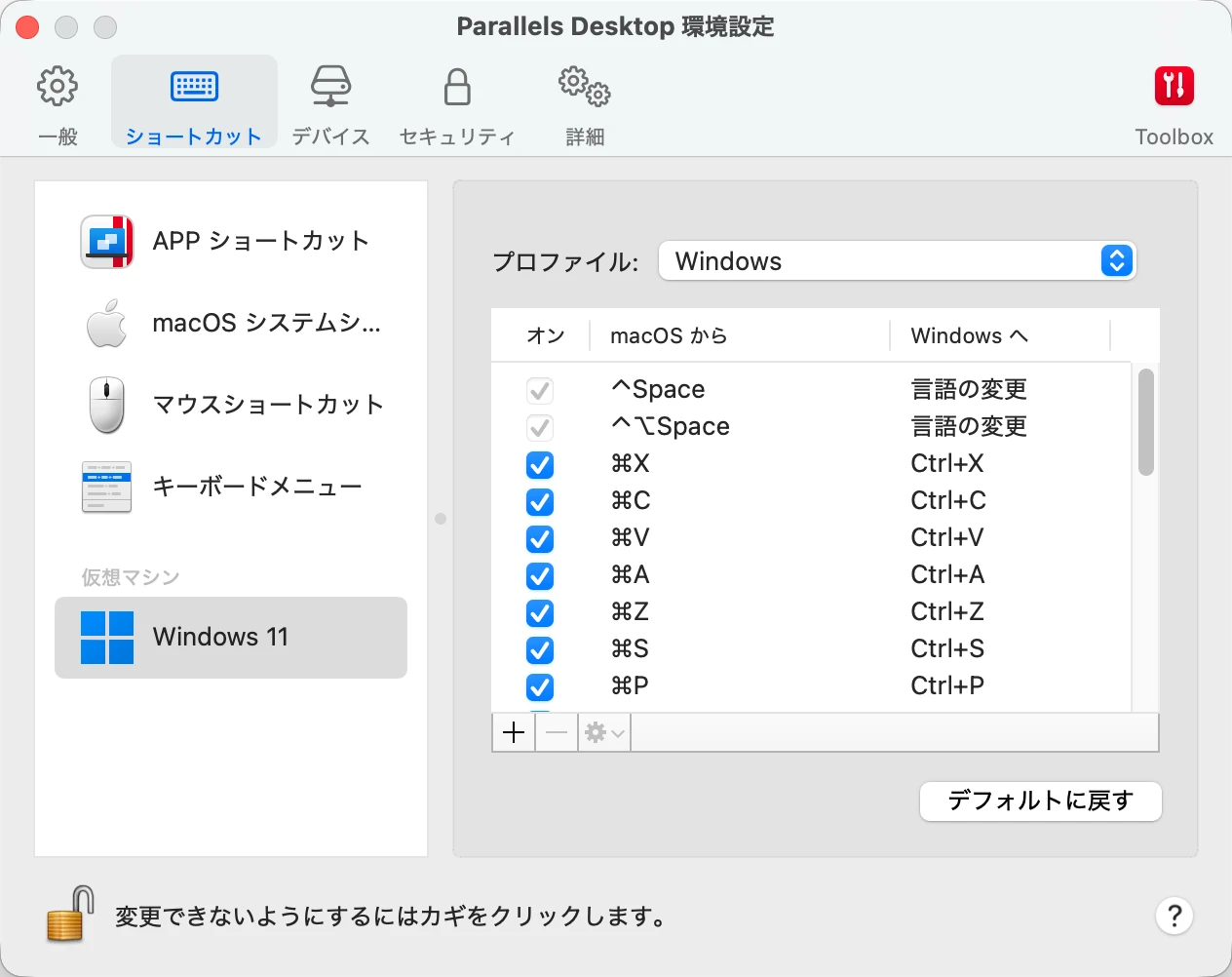Viewport: 1232px width, 977px height.
Task: Sort by the macOS から column header
Action: click(x=670, y=336)
